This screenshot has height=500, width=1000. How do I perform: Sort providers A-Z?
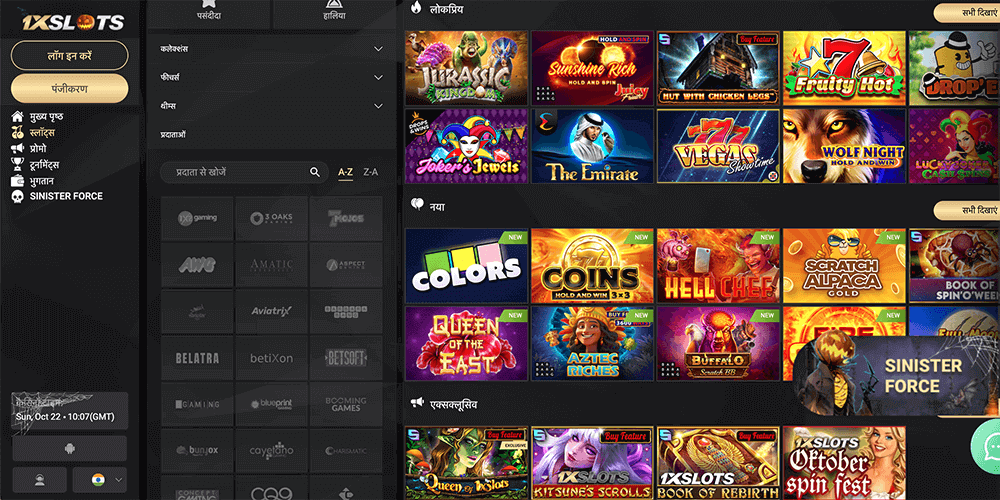point(346,172)
